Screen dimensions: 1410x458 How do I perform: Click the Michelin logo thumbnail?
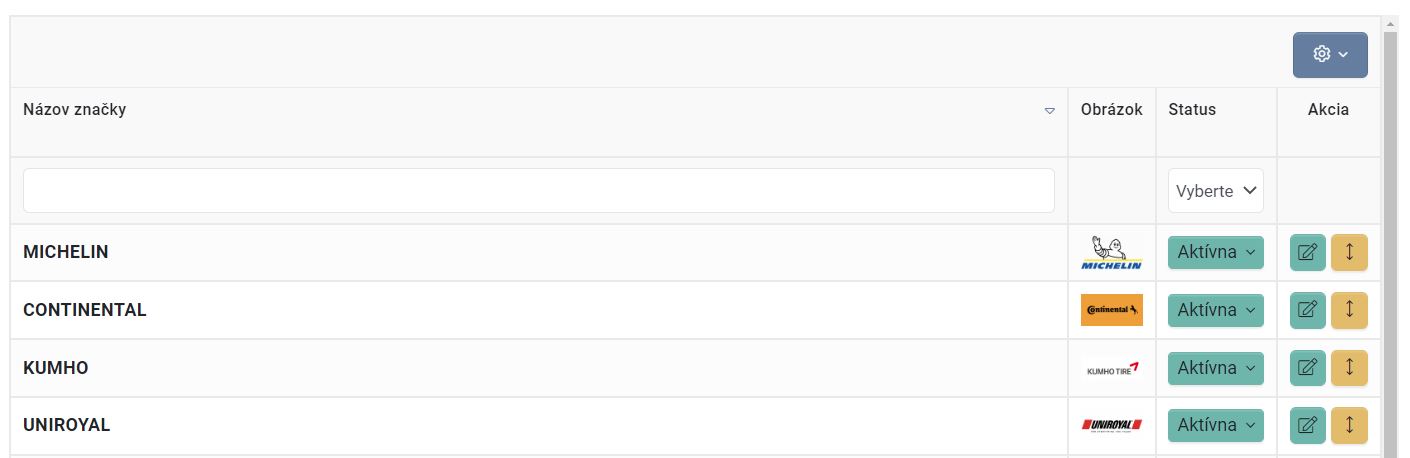click(x=1111, y=253)
